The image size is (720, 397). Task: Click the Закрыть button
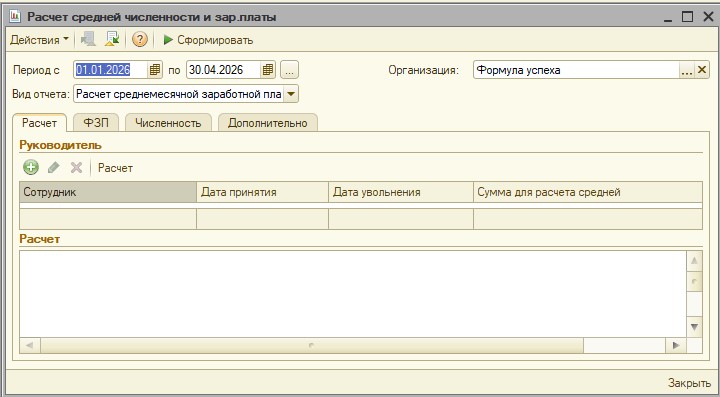[689, 383]
